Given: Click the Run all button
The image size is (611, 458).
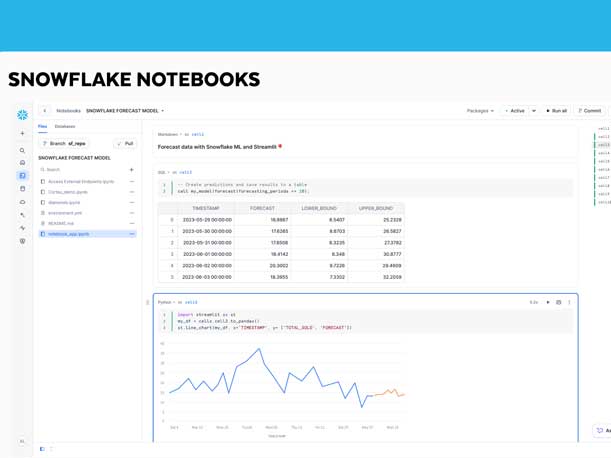Looking at the screenshot, I should click(x=557, y=111).
